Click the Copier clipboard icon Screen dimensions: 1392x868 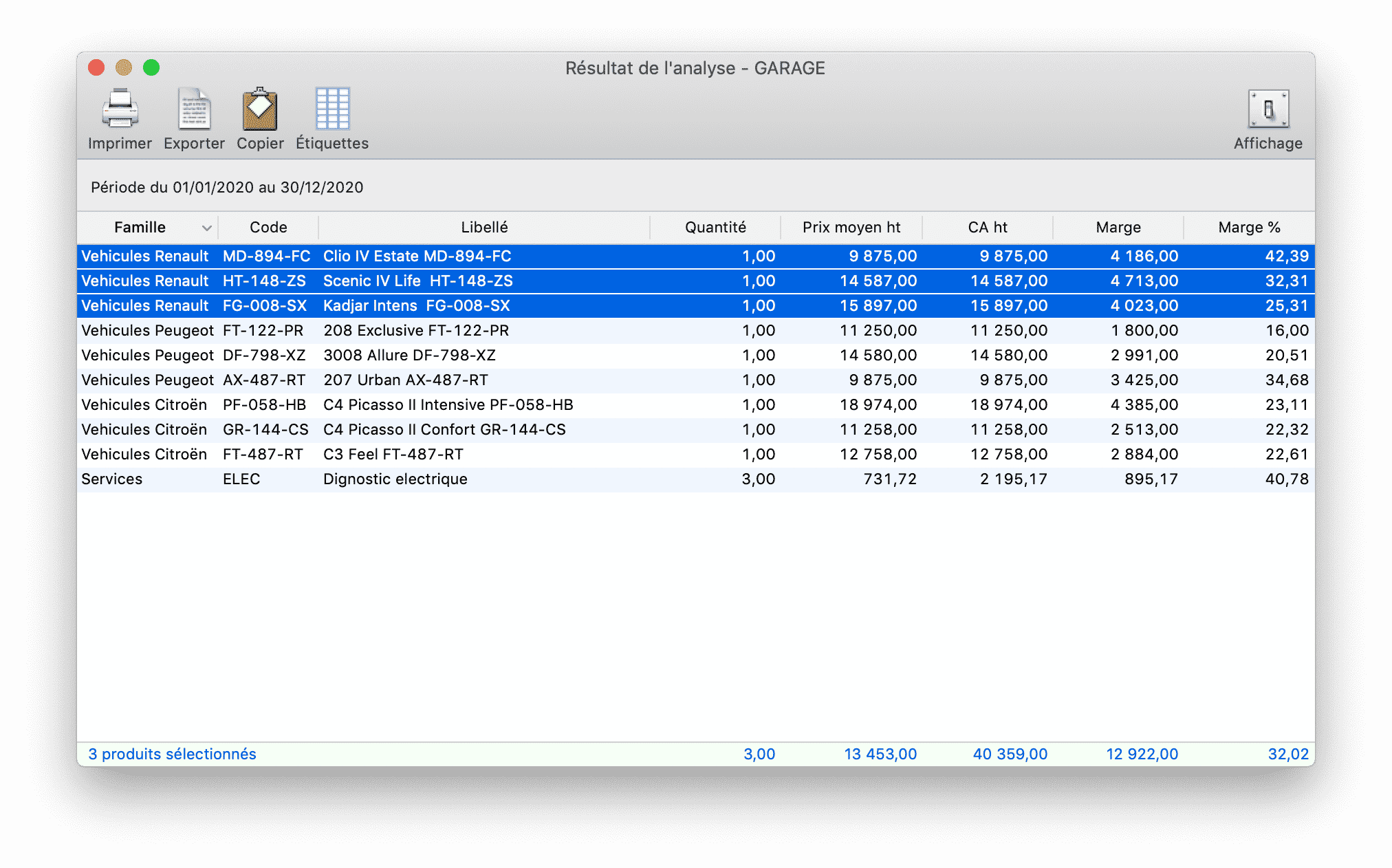click(260, 109)
